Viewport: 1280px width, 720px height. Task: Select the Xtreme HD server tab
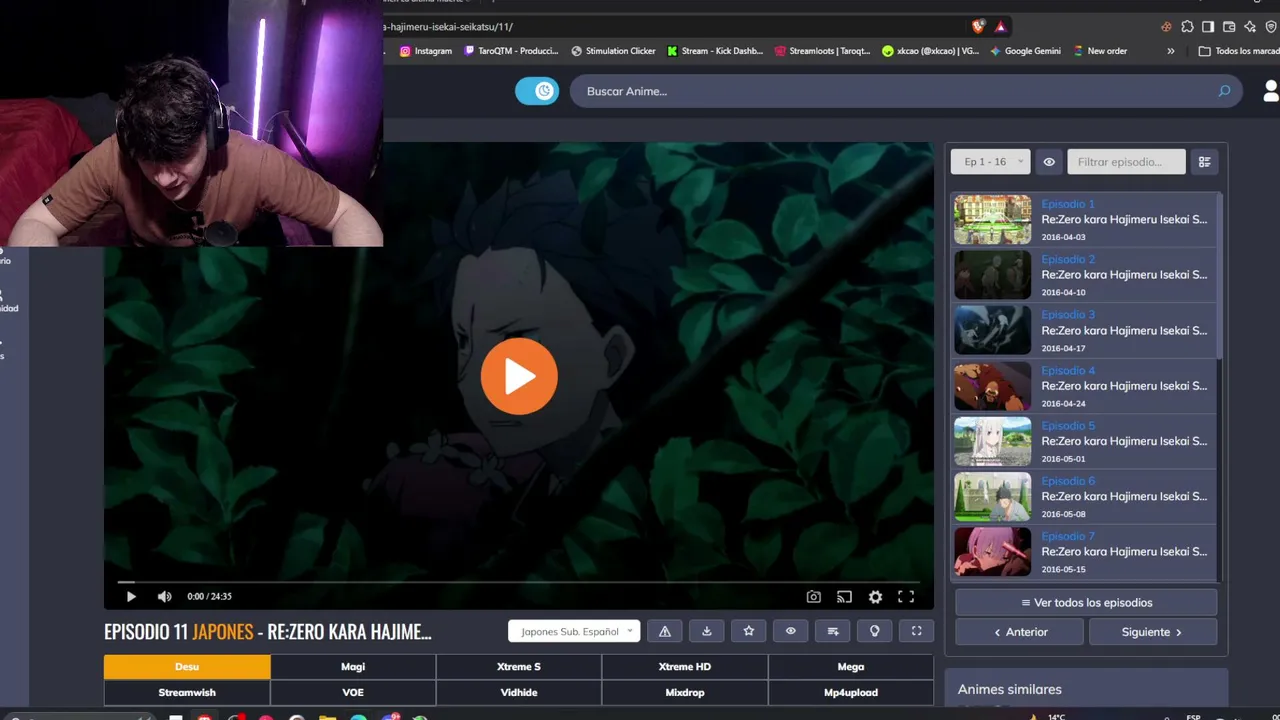(x=685, y=667)
